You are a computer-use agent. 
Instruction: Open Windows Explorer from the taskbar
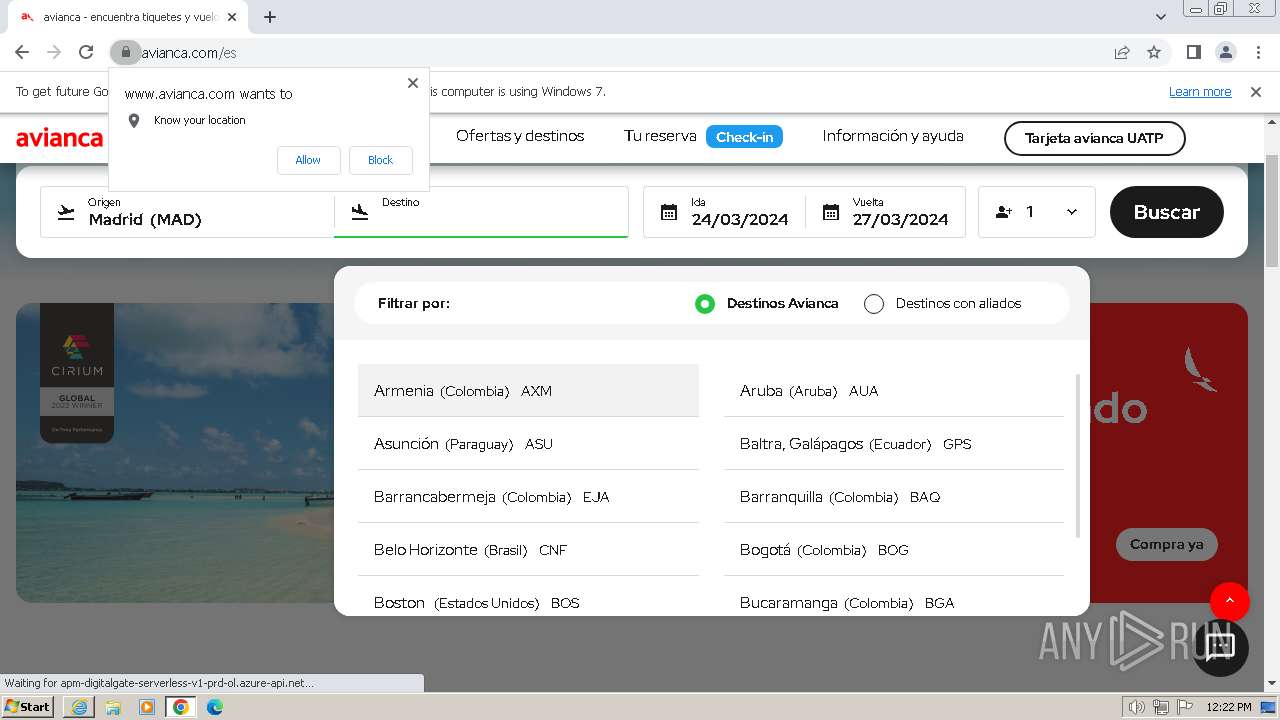coord(113,707)
